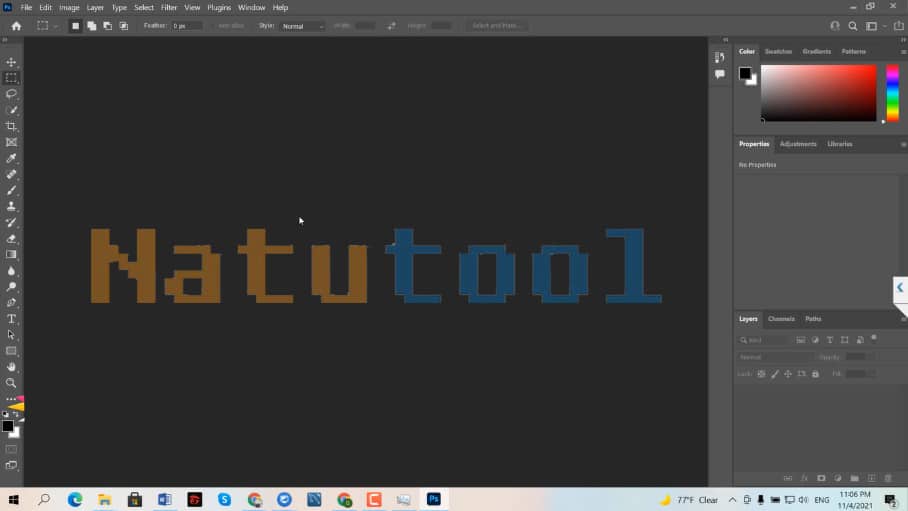Open the Style dropdown set to Normal
908x511 pixels.
click(302, 26)
